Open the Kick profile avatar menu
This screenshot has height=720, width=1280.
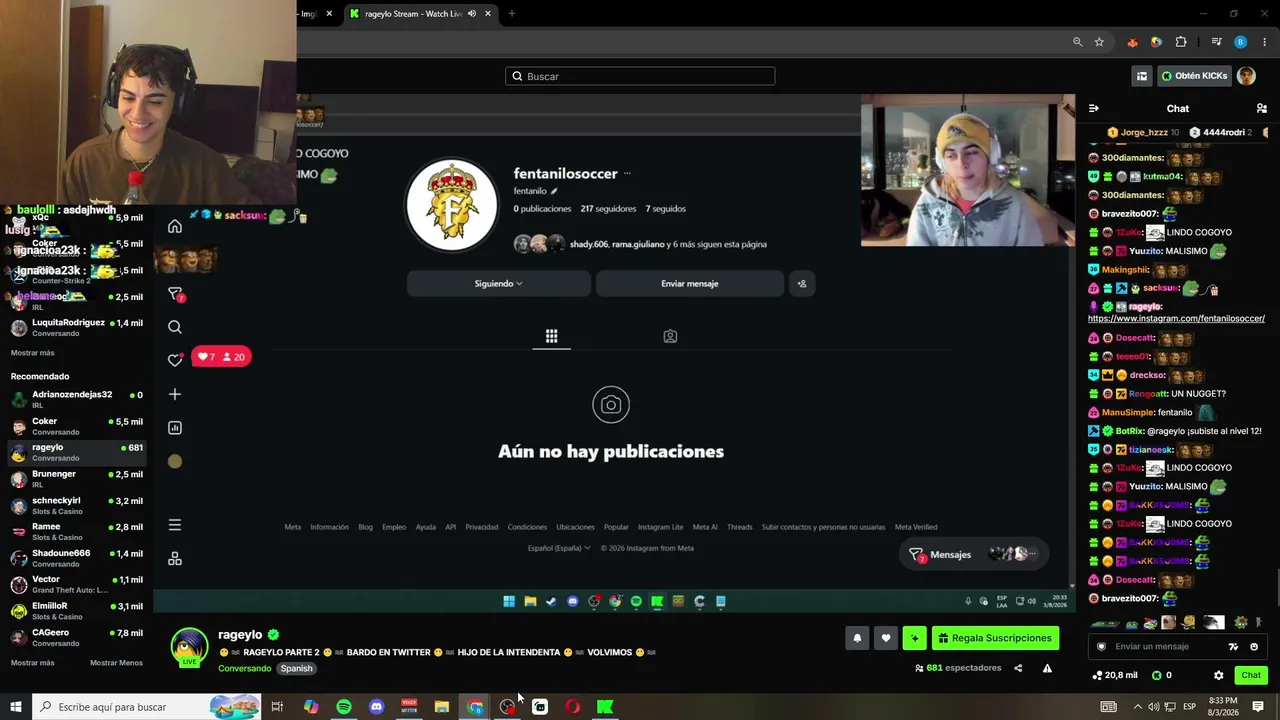(x=1246, y=76)
